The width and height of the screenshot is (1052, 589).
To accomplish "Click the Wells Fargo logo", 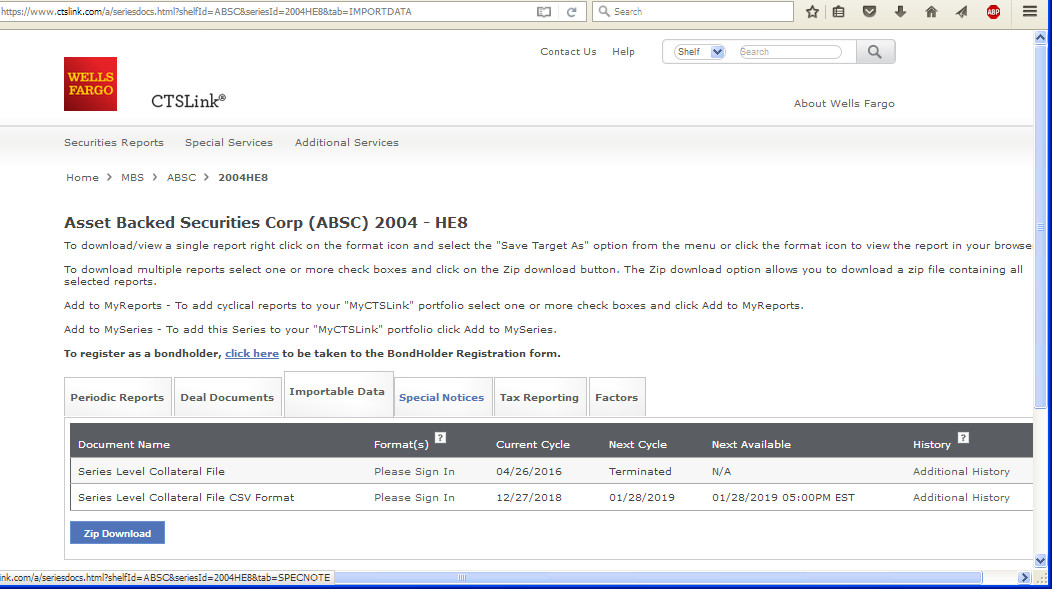I will [89, 84].
